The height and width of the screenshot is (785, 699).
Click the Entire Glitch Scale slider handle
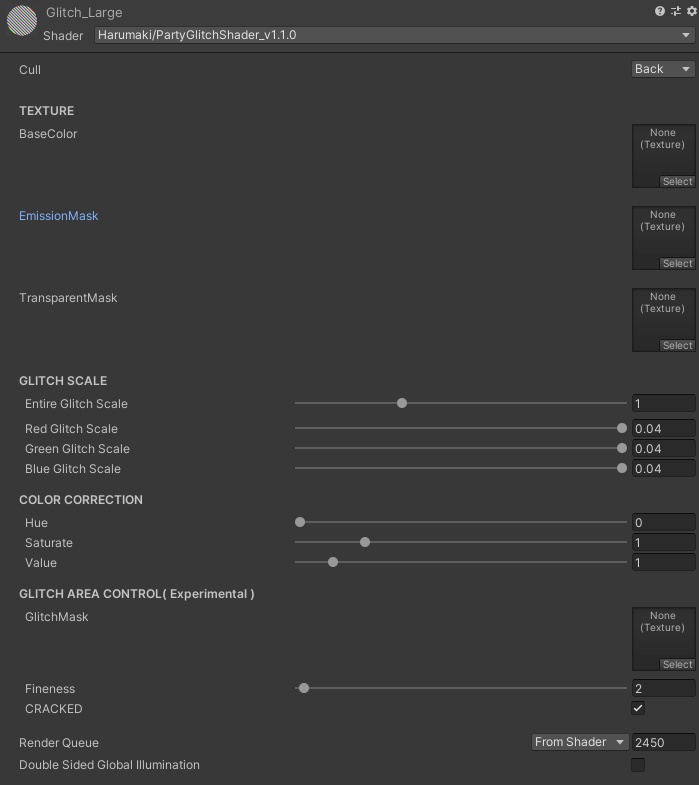(402, 403)
